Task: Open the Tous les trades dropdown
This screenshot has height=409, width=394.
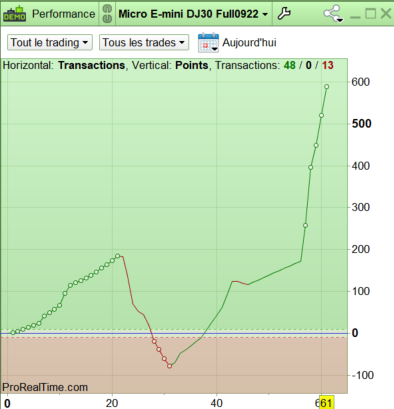Action: point(144,43)
